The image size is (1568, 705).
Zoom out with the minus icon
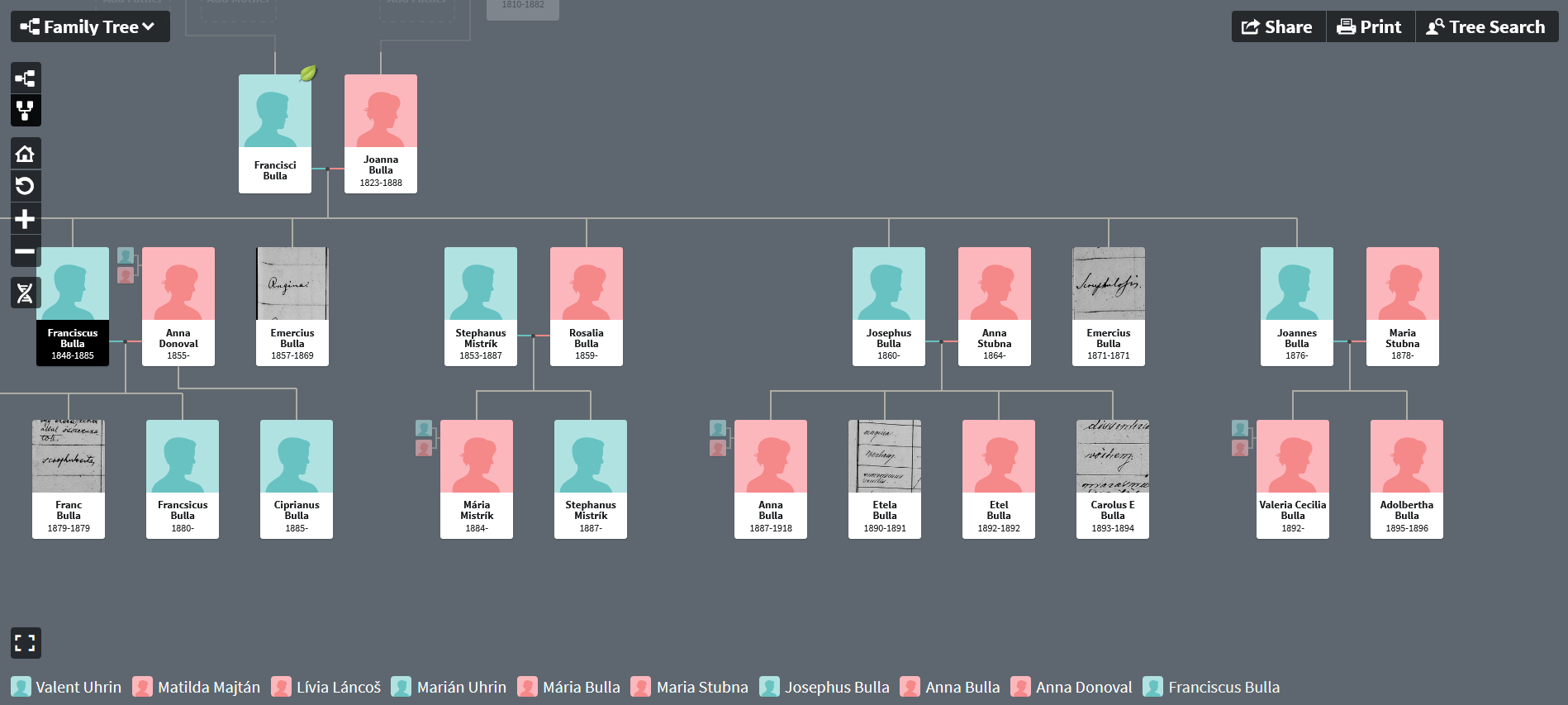26,251
